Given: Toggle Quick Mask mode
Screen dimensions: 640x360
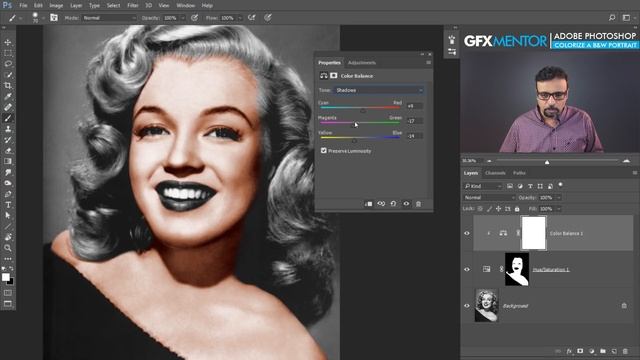Looking at the screenshot, I should pyautogui.click(x=8, y=293).
